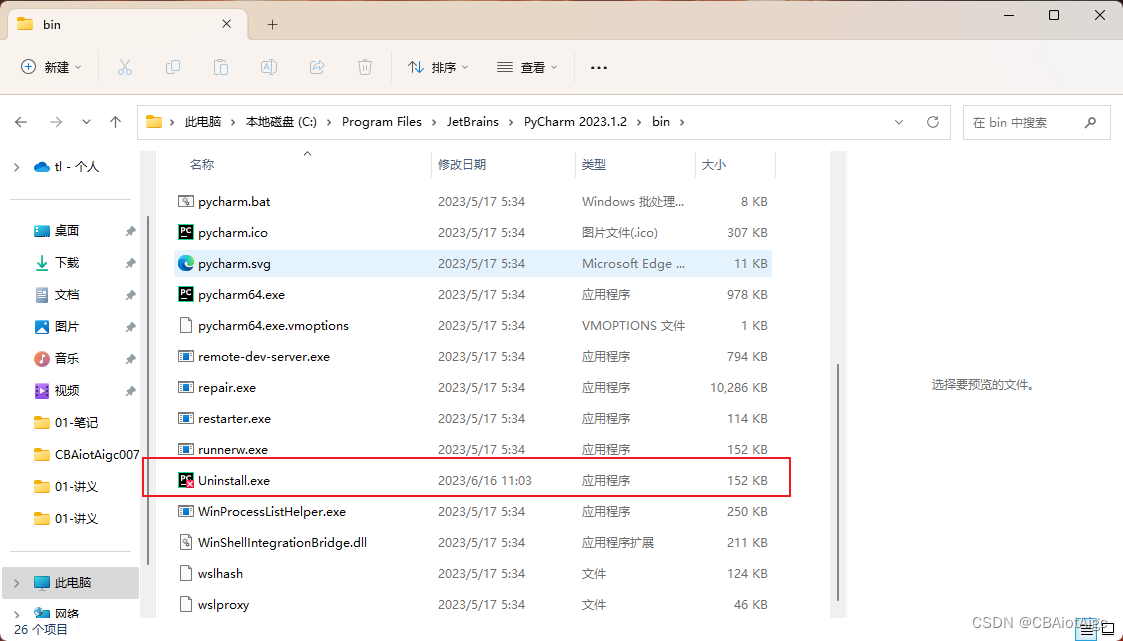Open address bar history dropdown
This screenshot has height=641, width=1123.
point(899,122)
